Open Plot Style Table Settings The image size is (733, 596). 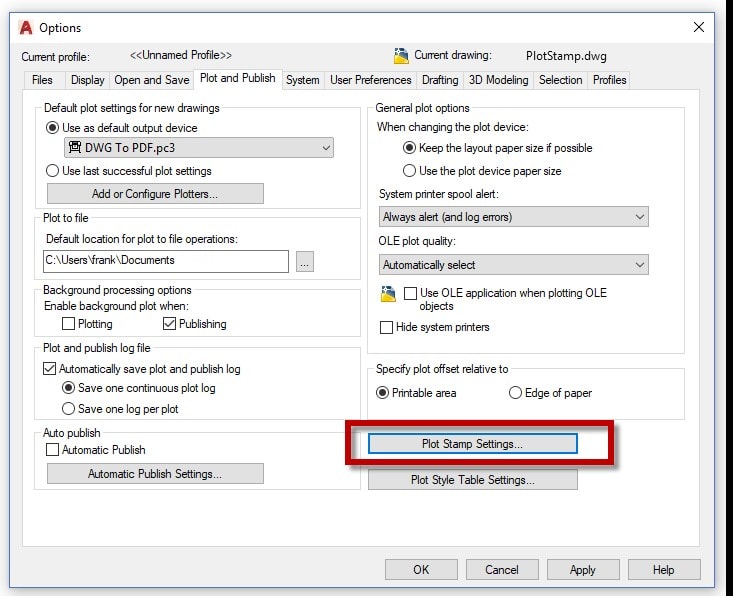click(x=473, y=480)
